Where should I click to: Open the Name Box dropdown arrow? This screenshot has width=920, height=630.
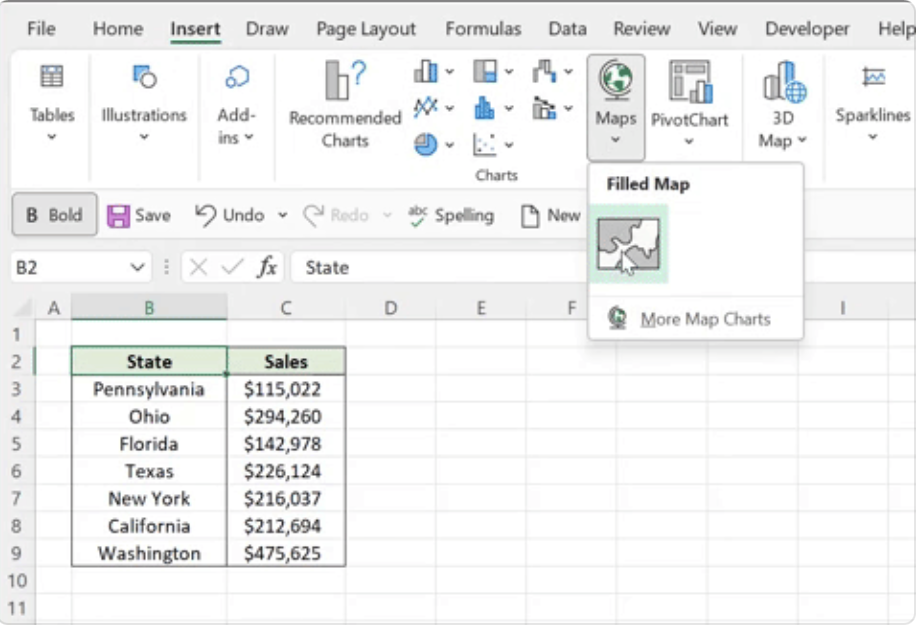137,267
